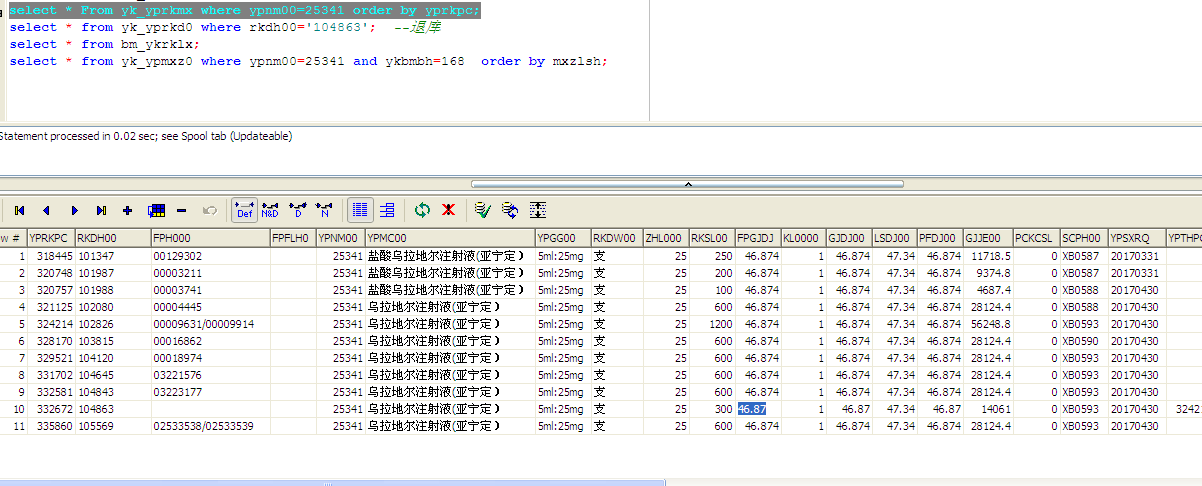Switch to grid table view
Viewport: 1202px width, 486px height.
pyautogui.click(x=361, y=210)
